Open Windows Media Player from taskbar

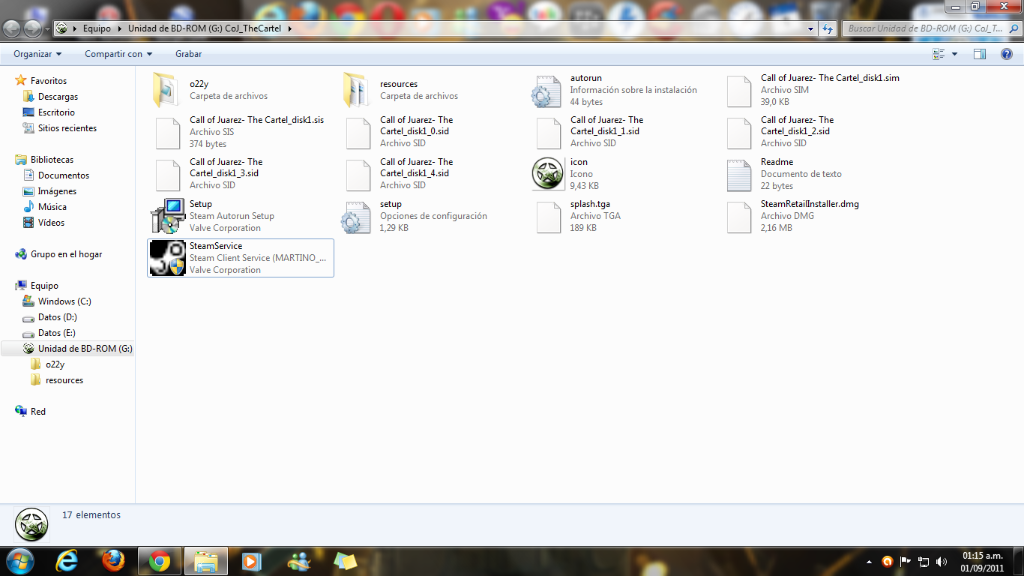point(251,562)
